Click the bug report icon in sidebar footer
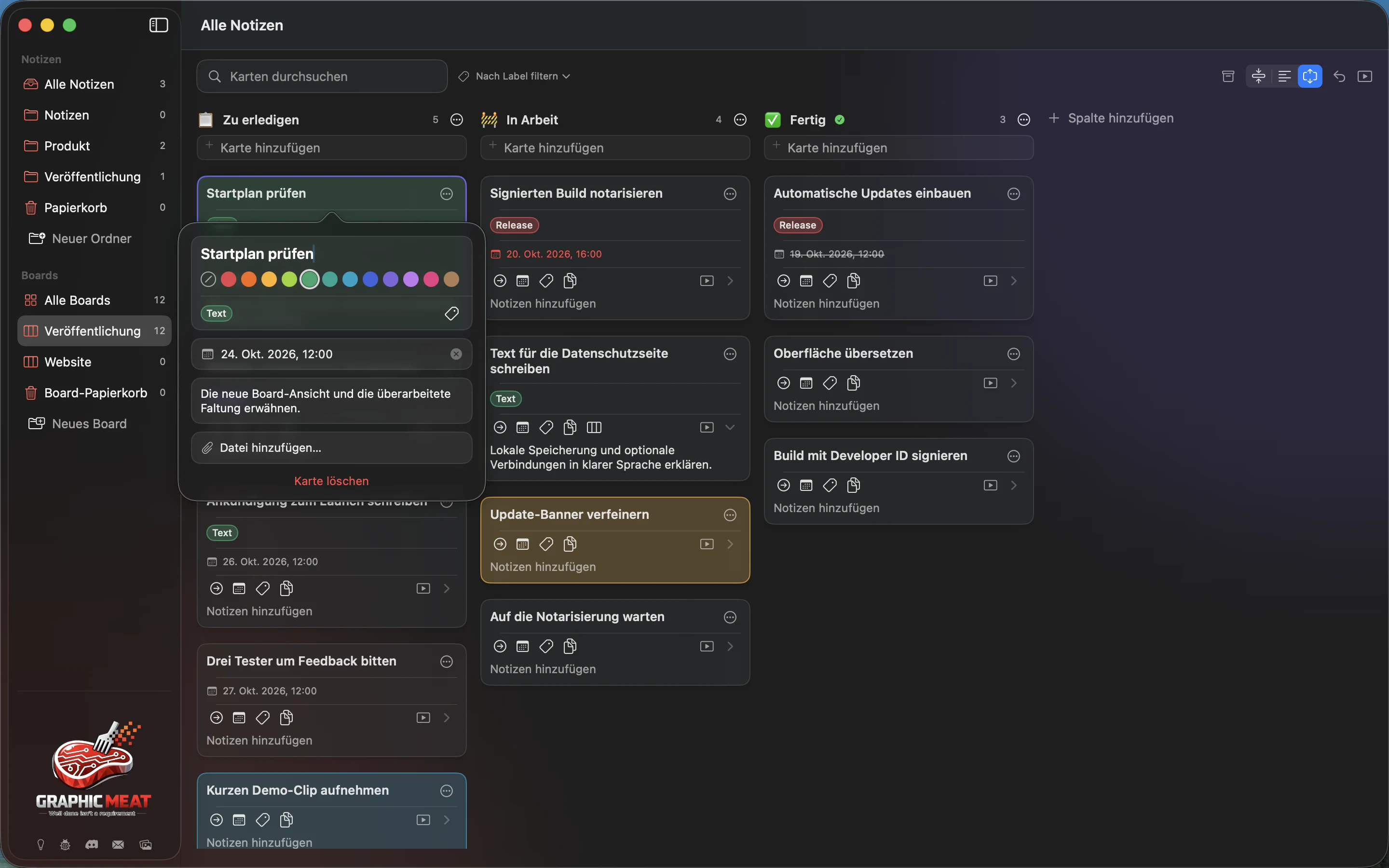Viewport: 1389px width, 868px height. coord(66,844)
